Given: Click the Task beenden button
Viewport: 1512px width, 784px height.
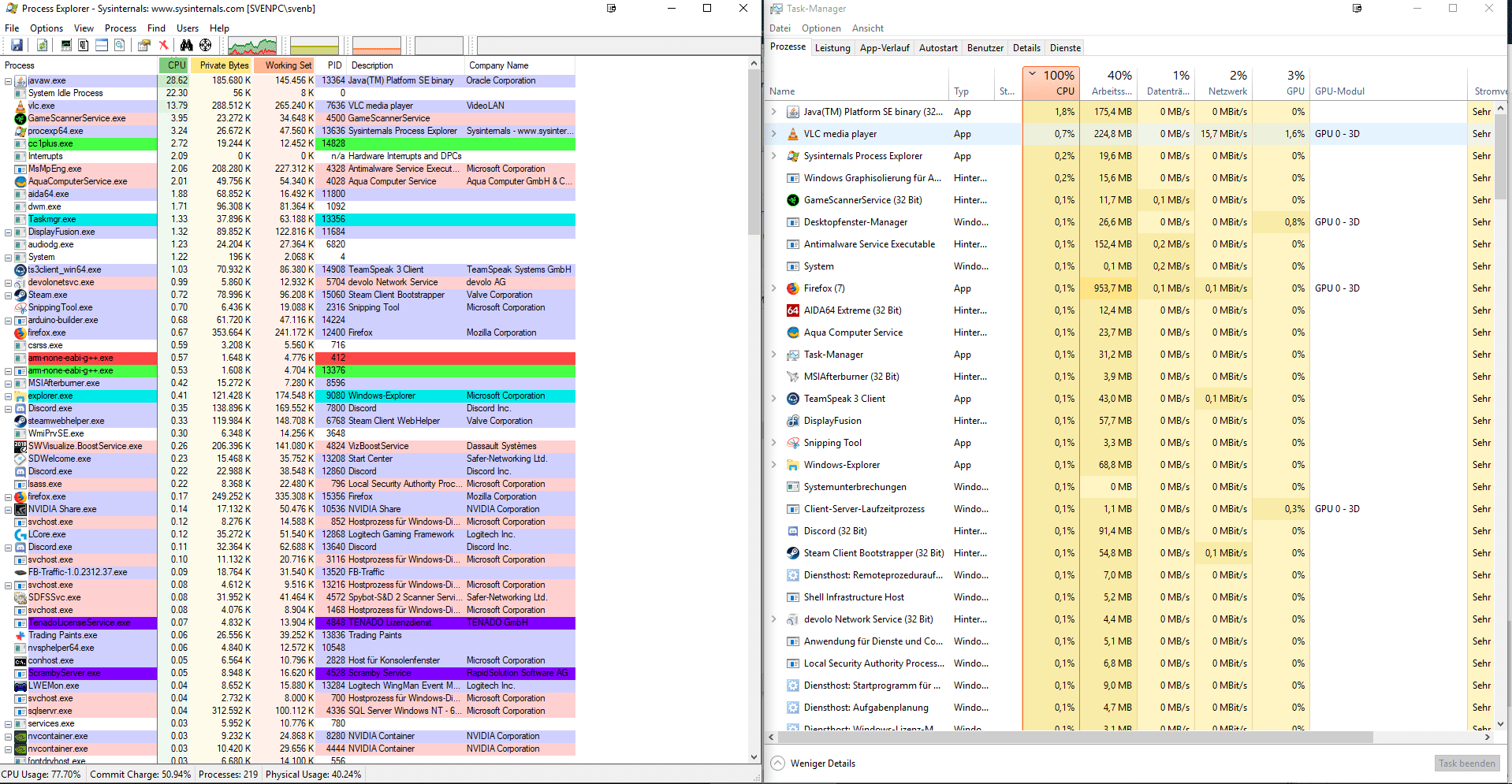Looking at the screenshot, I should (x=1466, y=764).
